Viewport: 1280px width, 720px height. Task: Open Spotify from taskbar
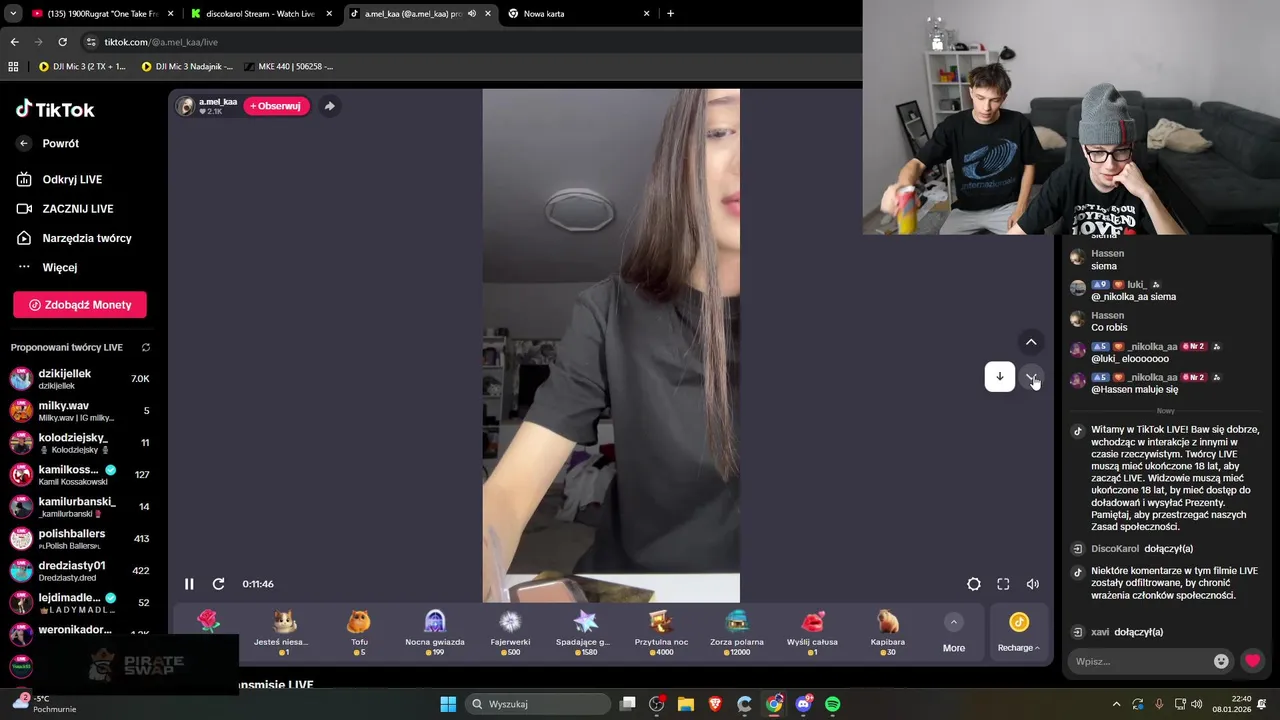tap(833, 704)
